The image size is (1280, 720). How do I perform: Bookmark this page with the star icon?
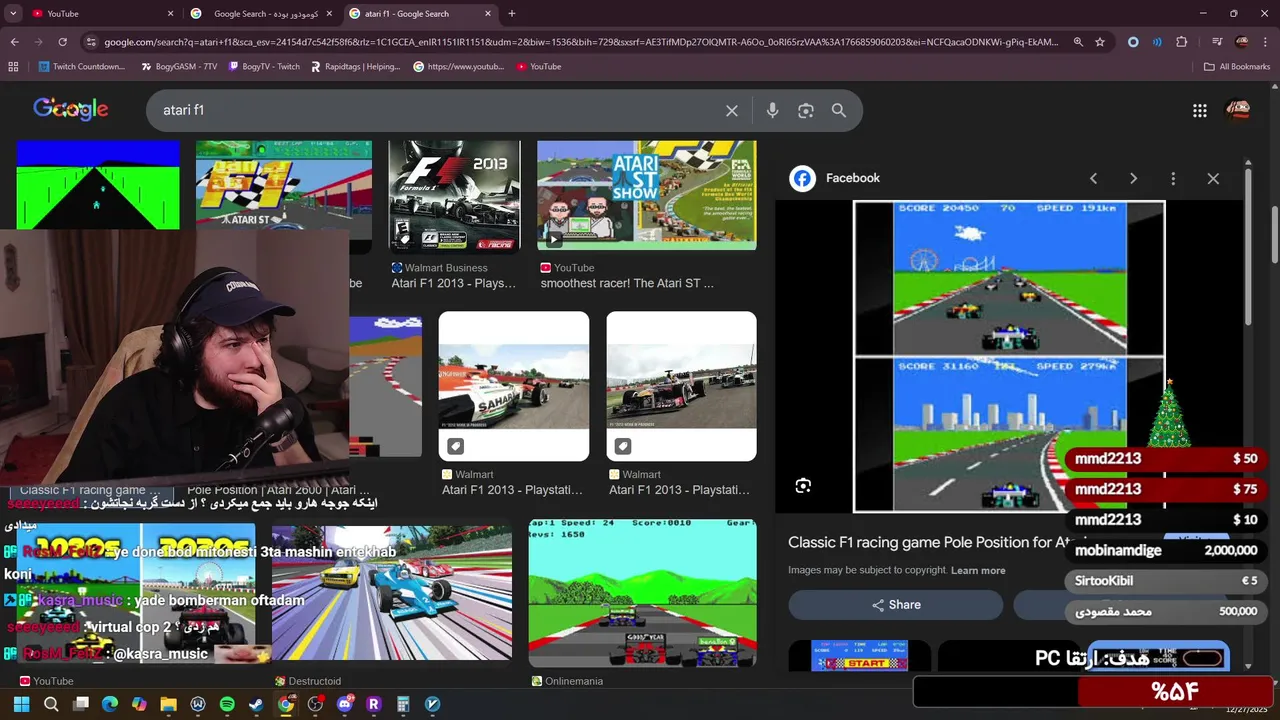[1100, 42]
